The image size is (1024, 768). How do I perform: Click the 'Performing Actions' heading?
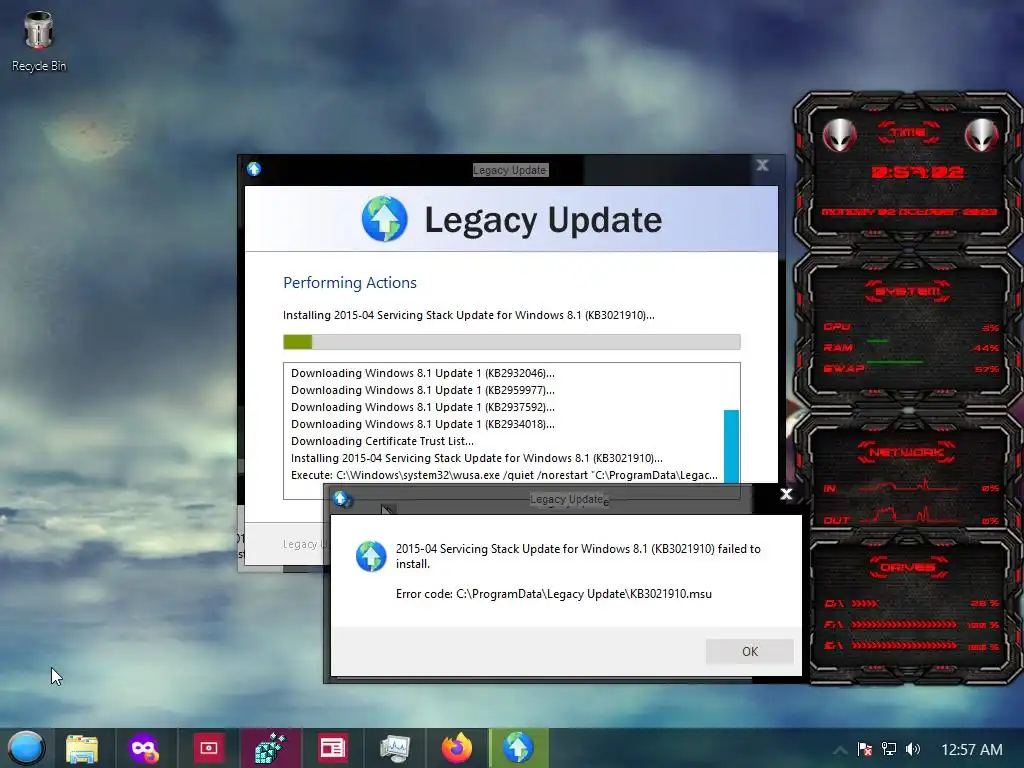[349, 283]
